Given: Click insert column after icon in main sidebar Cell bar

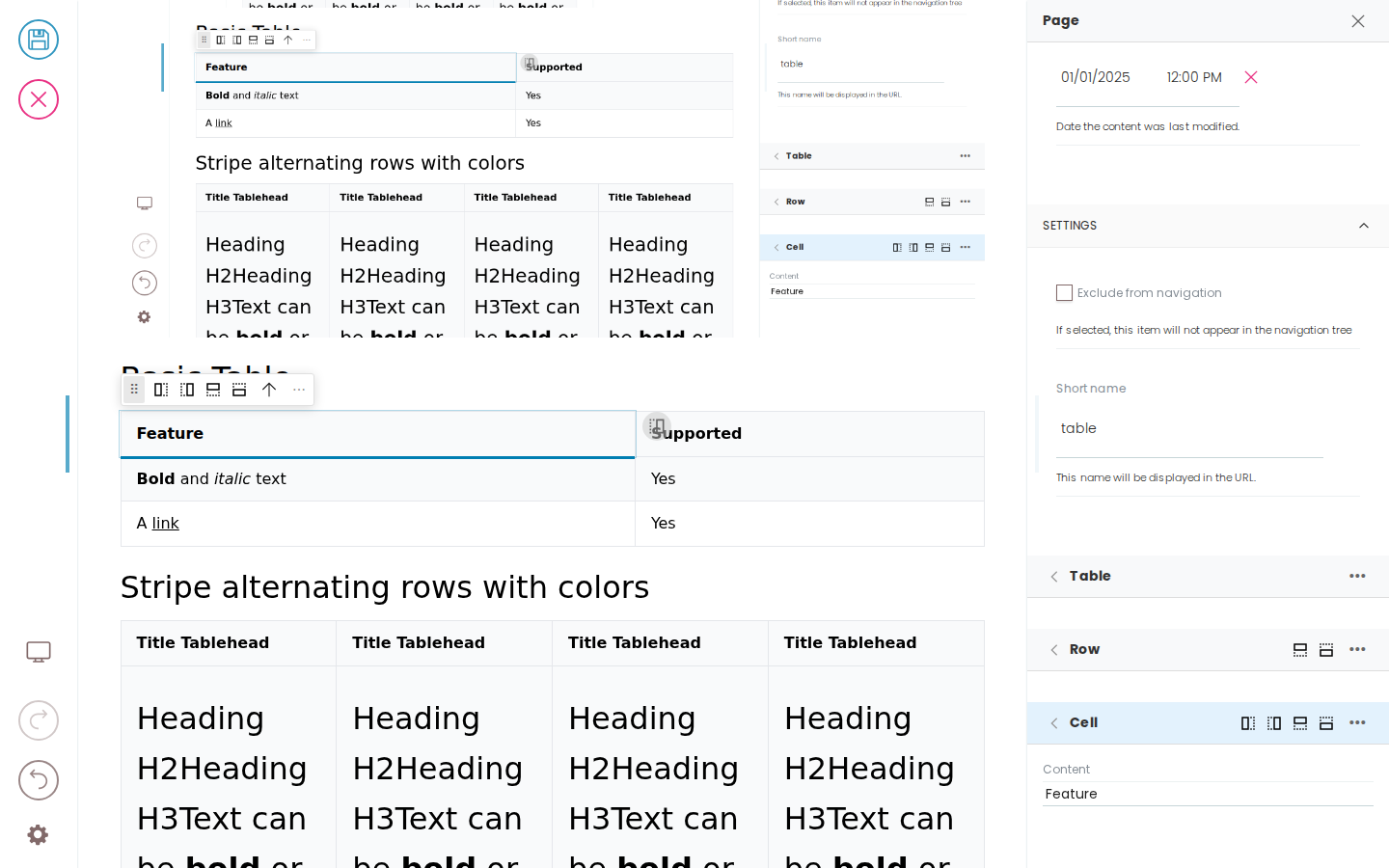Looking at the screenshot, I should tap(1248, 723).
